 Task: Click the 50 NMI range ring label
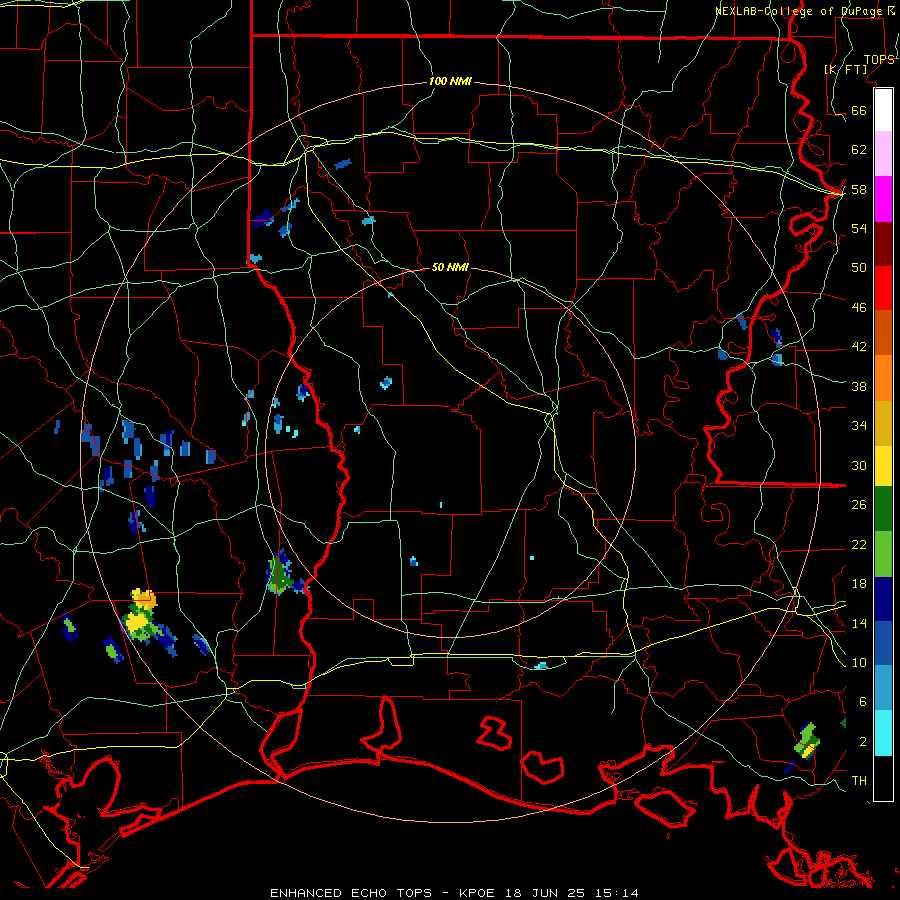450,267
